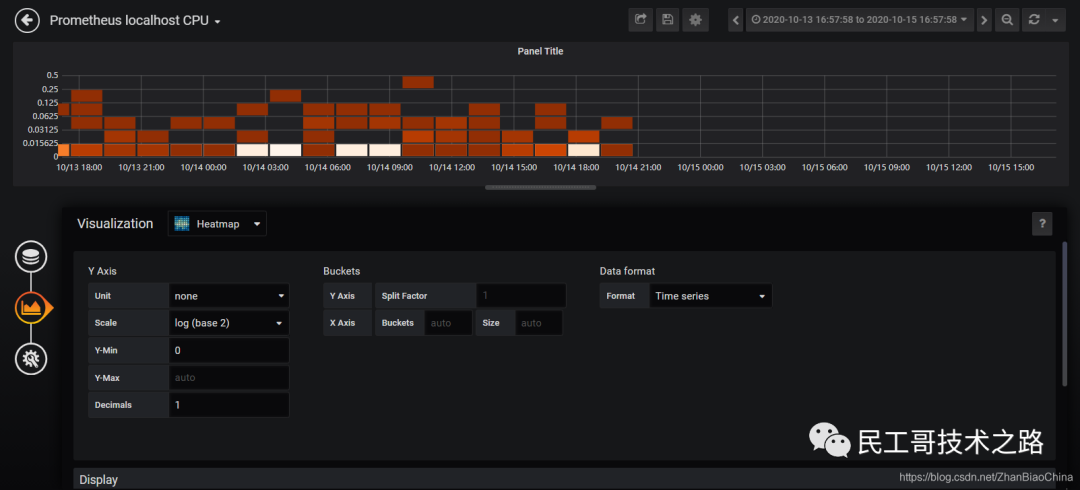
Task: Open the Unit dropdown set to none
Action: click(x=229, y=296)
